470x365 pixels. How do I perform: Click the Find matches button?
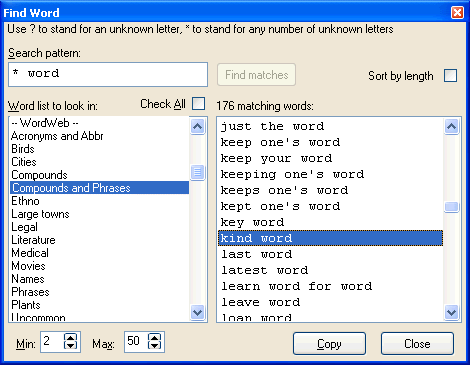pos(256,75)
